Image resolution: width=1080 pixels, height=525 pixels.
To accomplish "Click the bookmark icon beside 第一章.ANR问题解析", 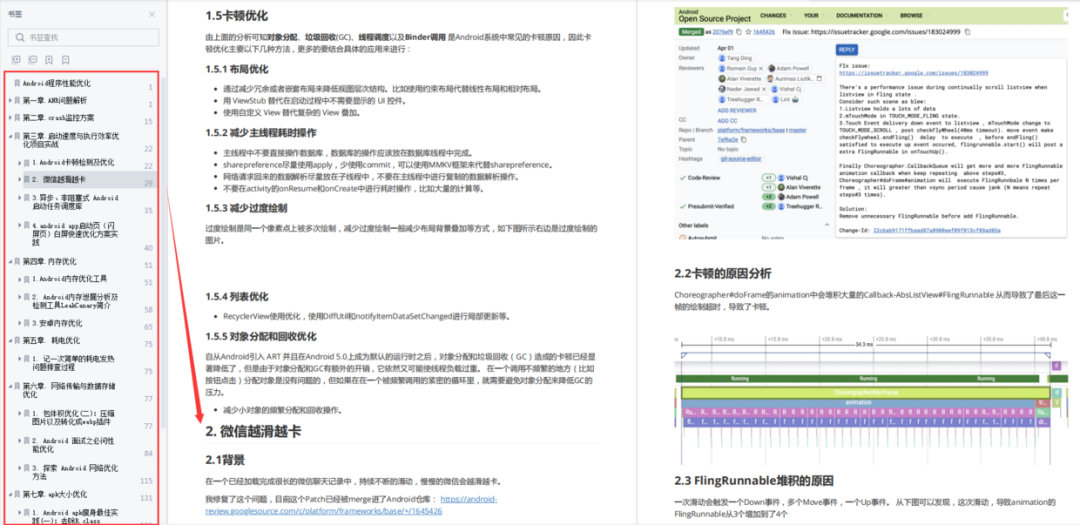I will 17,101.
